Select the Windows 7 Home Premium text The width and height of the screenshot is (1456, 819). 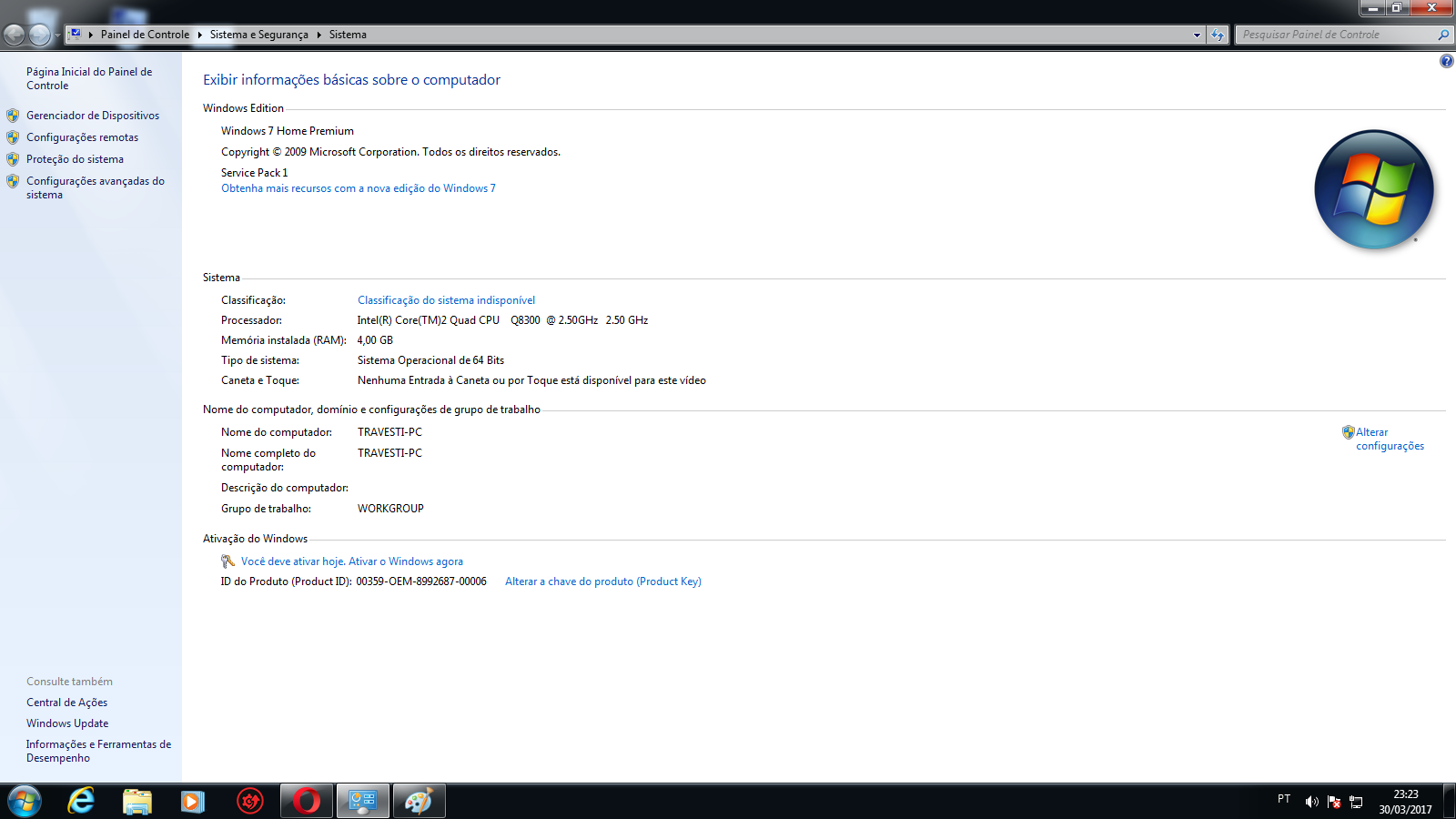pyautogui.click(x=288, y=131)
